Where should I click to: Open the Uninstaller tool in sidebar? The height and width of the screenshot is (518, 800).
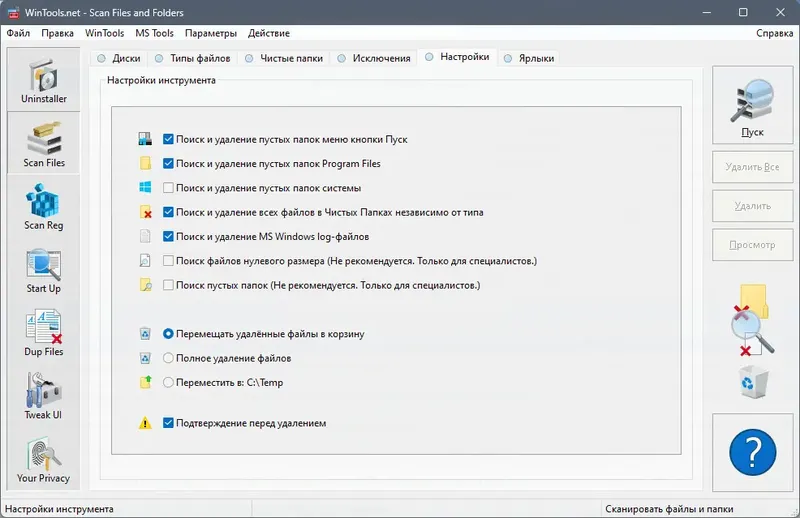coord(43,80)
